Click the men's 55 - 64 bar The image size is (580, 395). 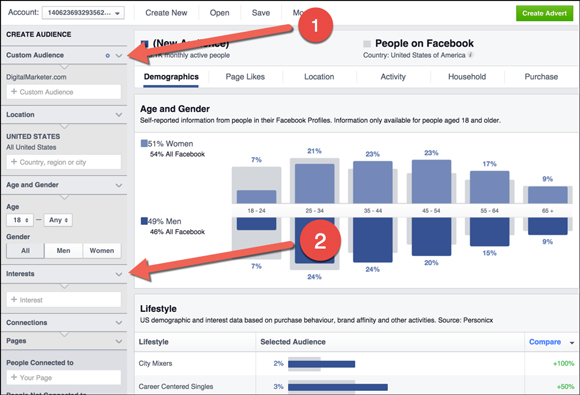coord(489,232)
